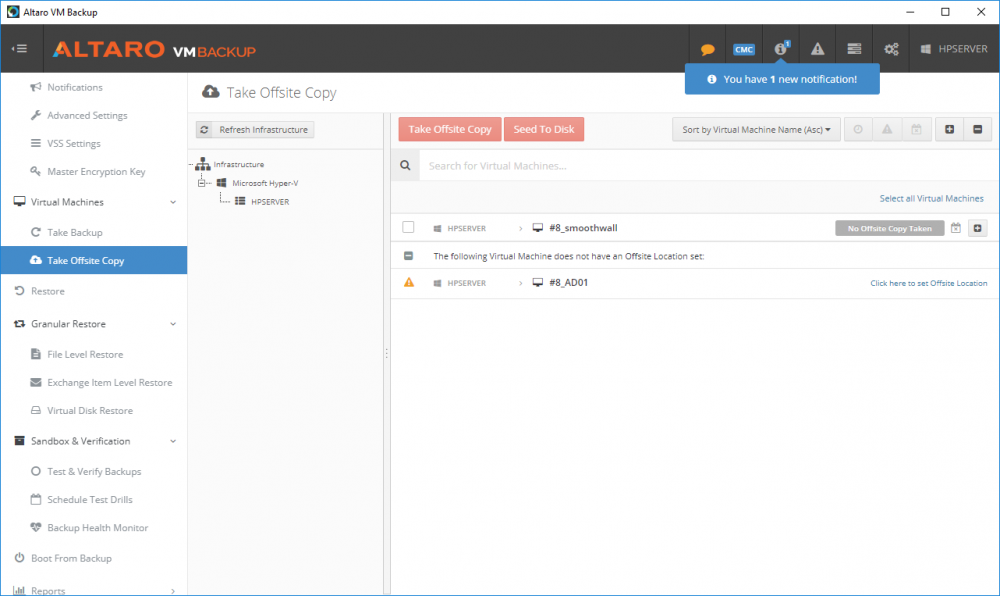The height and width of the screenshot is (596, 1000).
Task: Focus the Search for Virtual Machines field
Action: point(708,166)
